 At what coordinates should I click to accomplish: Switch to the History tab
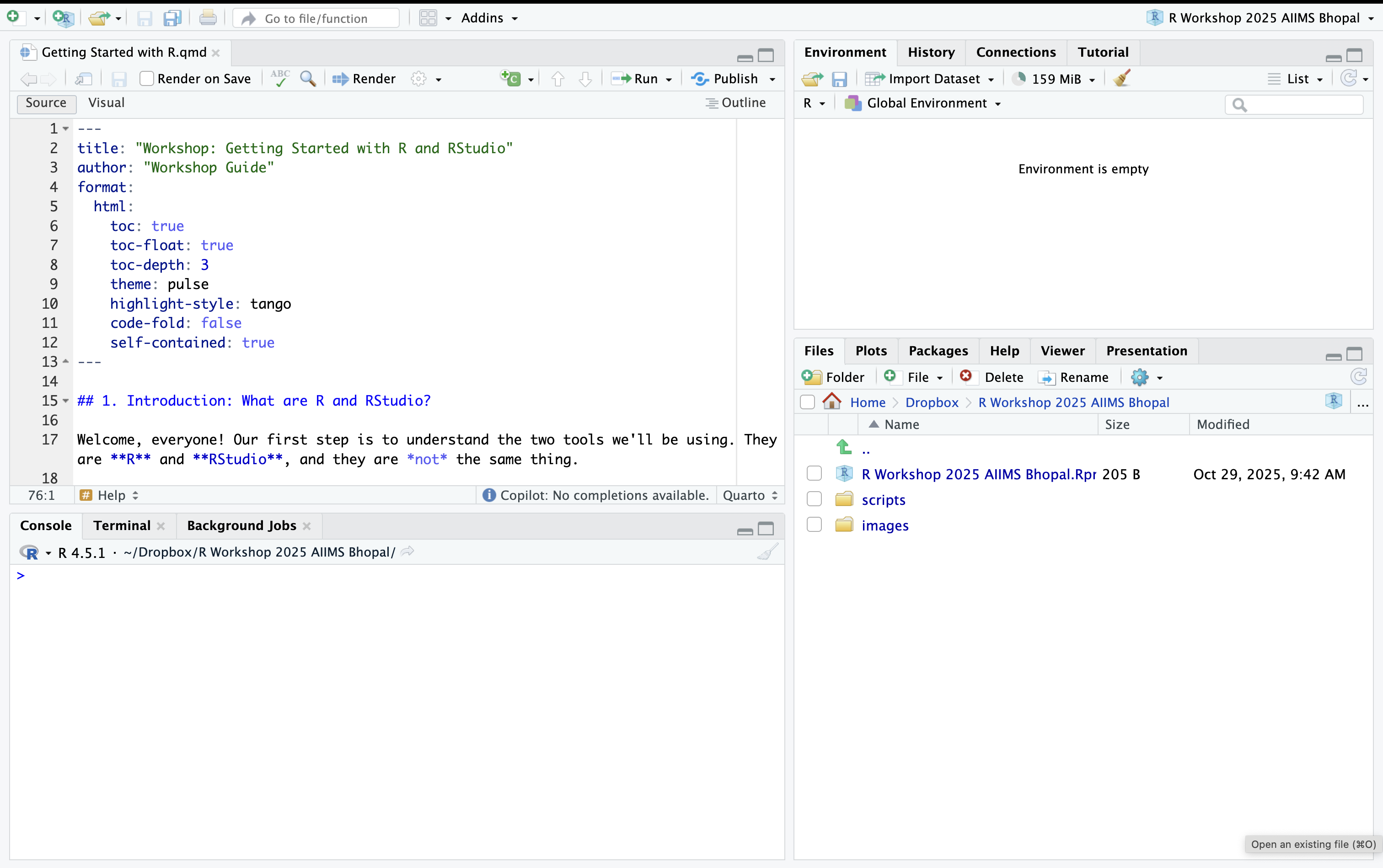930,52
